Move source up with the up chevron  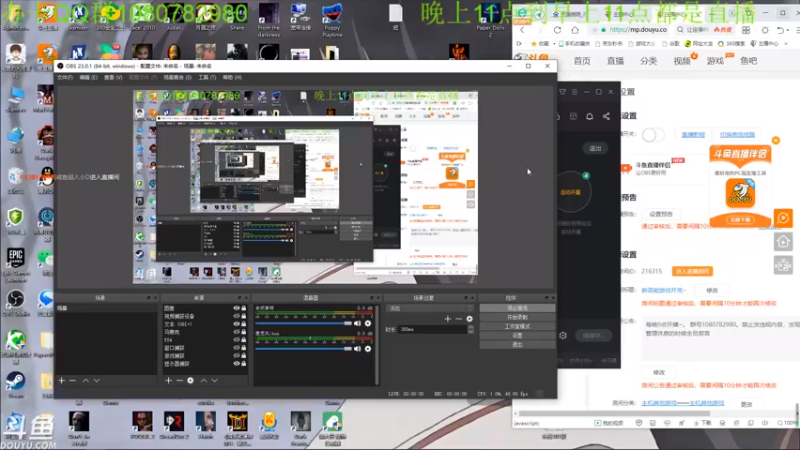pyautogui.click(x=204, y=381)
